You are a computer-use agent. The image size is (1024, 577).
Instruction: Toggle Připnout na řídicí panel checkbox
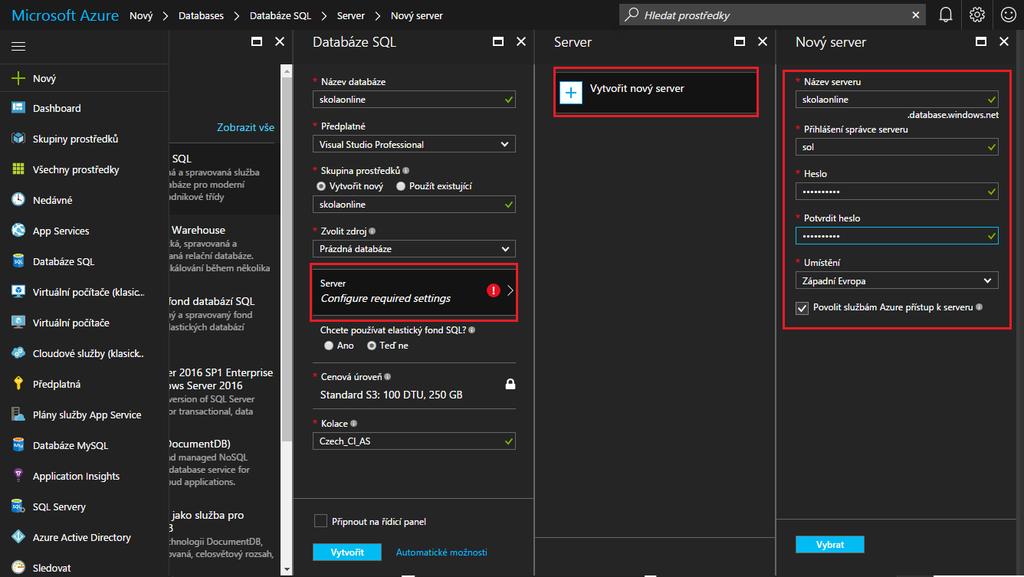pos(321,521)
